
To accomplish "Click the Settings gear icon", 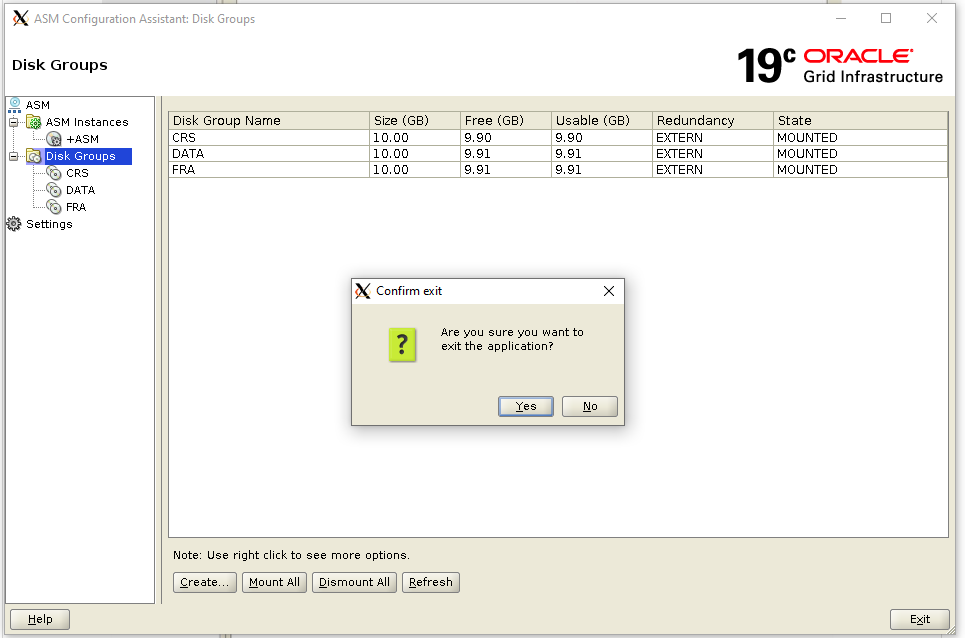I will point(14,224).
